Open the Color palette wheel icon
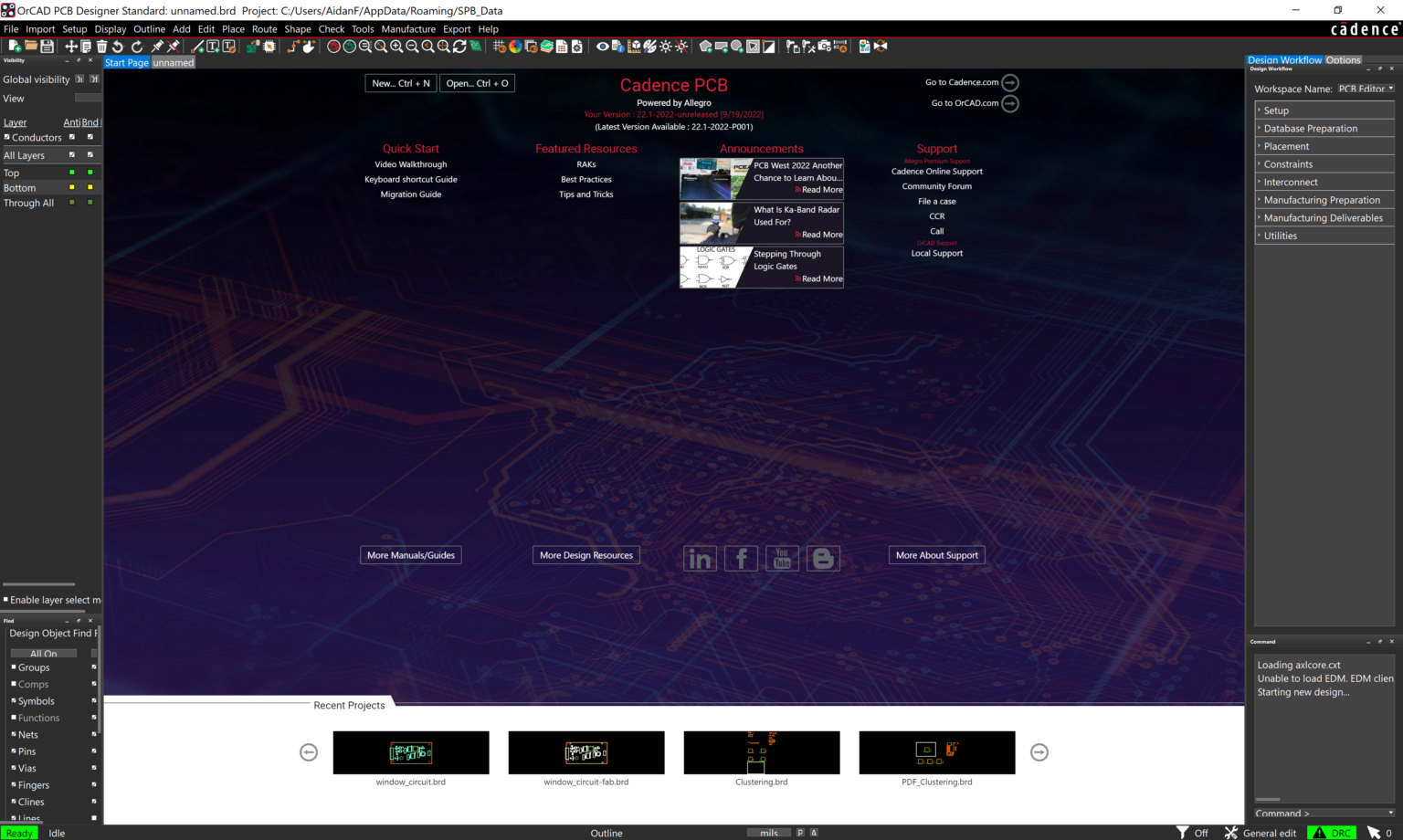 click(515, 47)
